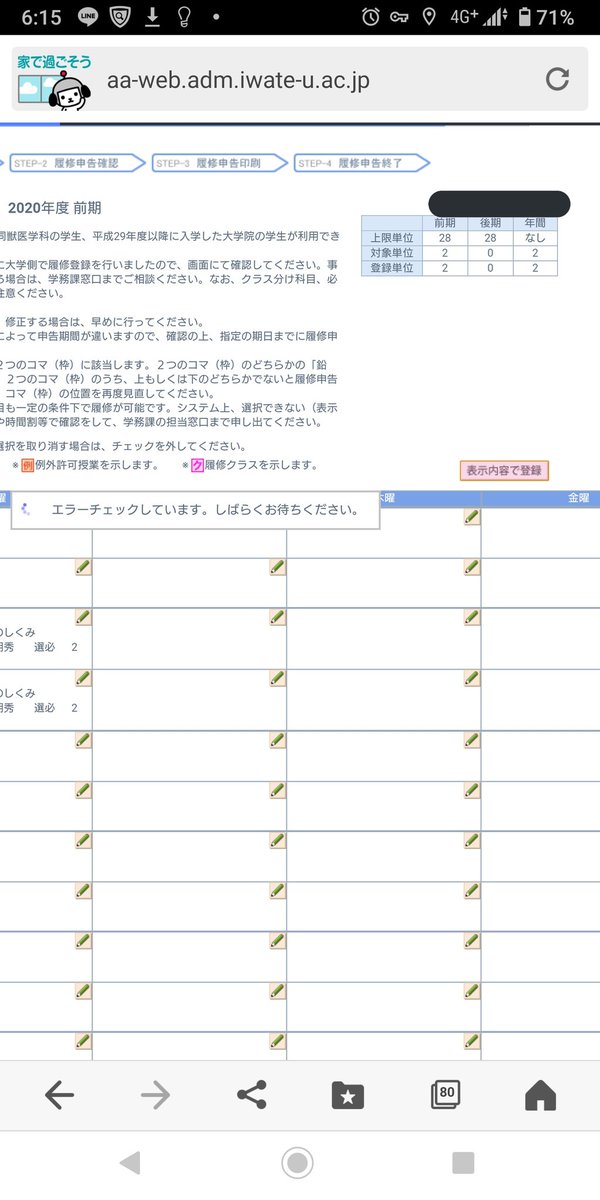Click the pencil icon in the topmost timetable row
The width and height of the screenshot is (600, 1200).
click(472, 517)
